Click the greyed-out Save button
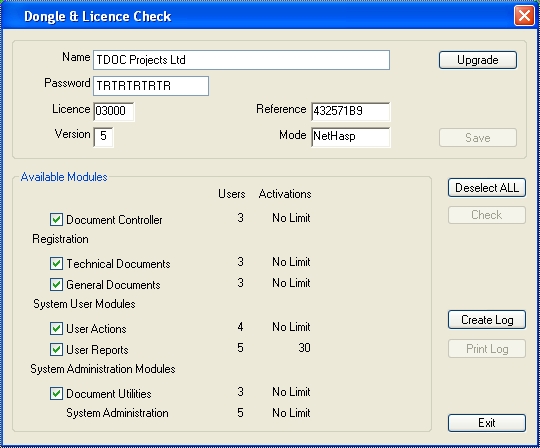 tap(478, 138)
